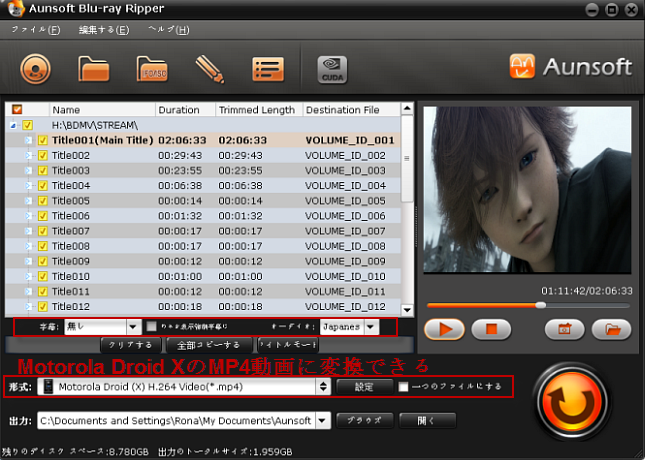
Task: Click the 00:29:43 duration of Title002
Action: click(180, 155)
